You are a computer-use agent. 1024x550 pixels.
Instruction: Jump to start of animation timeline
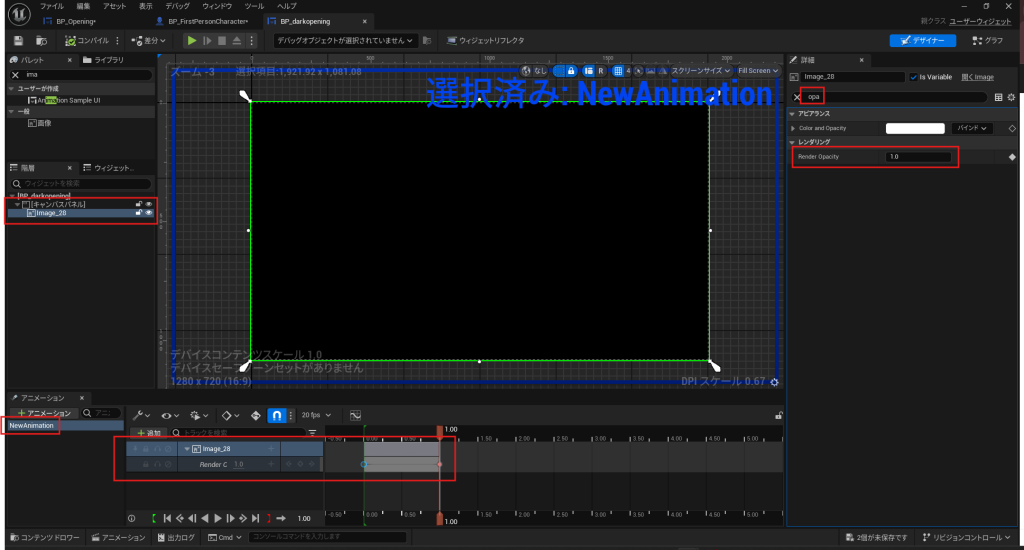[x=167, y=518]
